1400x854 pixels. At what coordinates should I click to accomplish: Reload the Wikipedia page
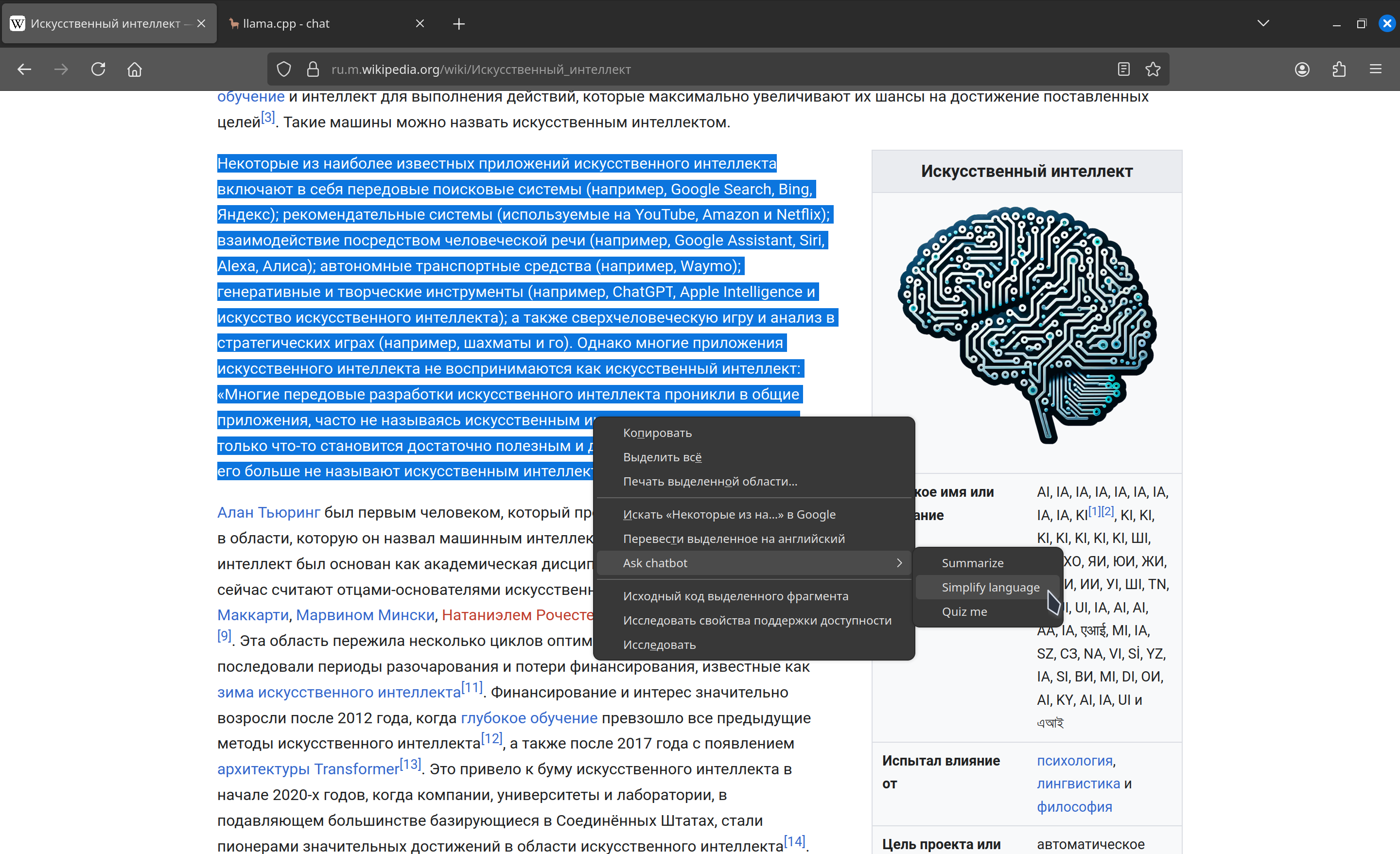point(98,70)
